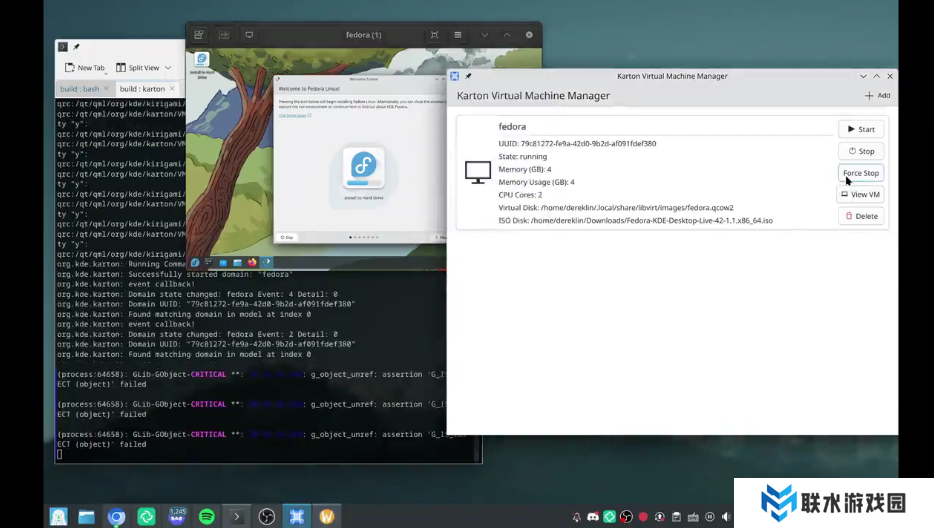Click the Stop button with power icon
934x528 pixels.
click(x=860, y=151)
